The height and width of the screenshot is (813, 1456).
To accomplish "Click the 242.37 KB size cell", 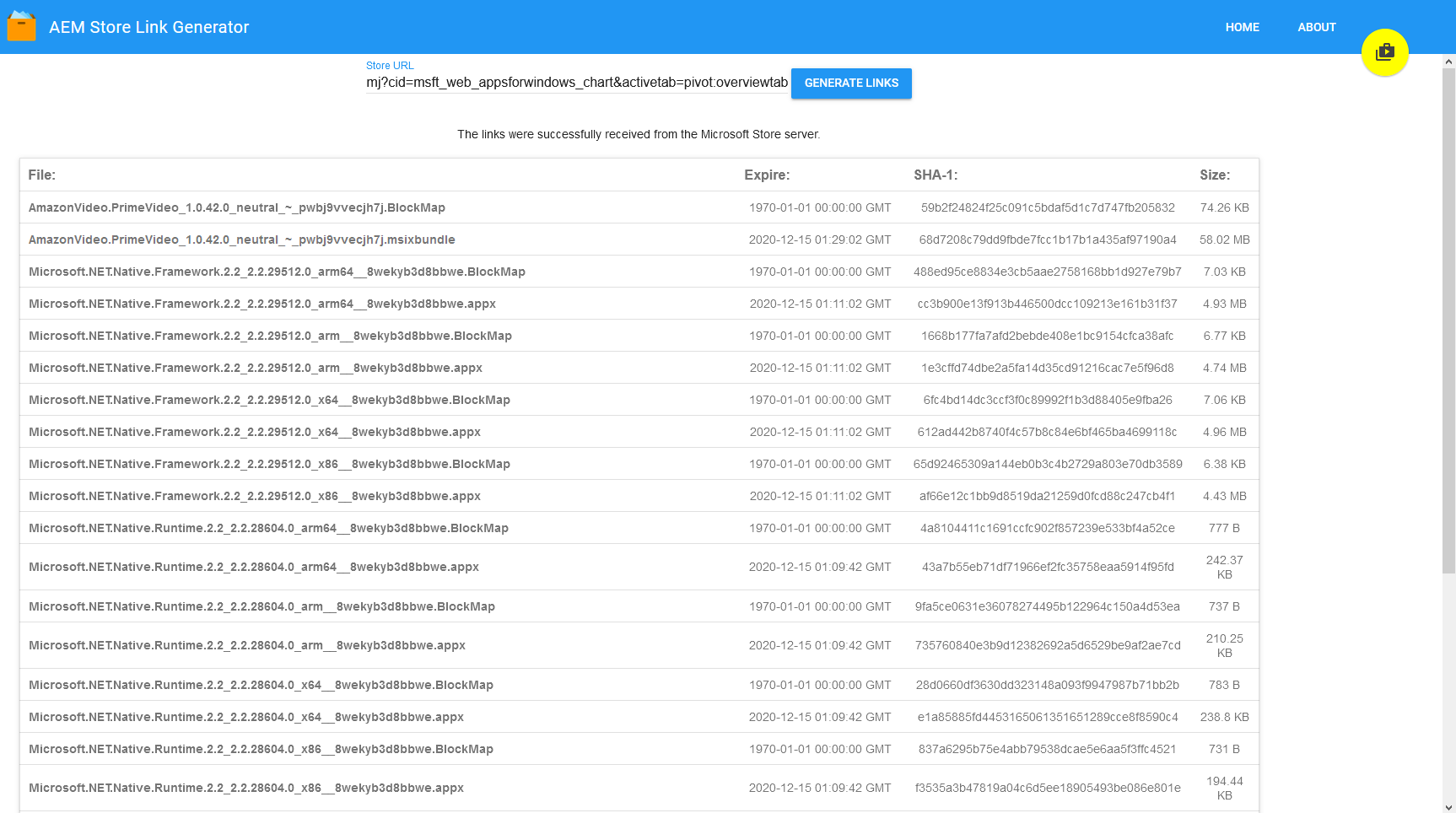I will [x=1225, y=567].
